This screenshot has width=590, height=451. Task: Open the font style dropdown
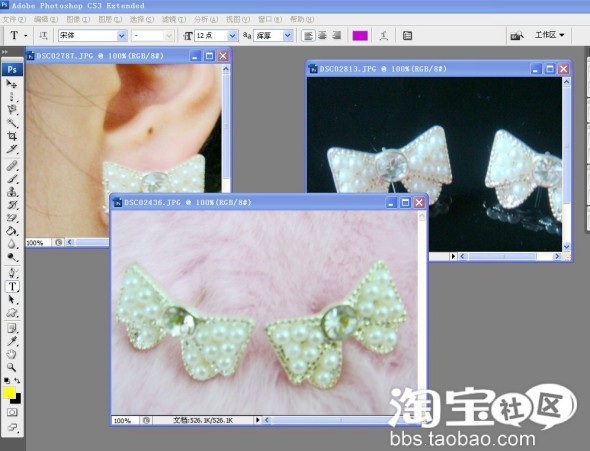[169, 36]
